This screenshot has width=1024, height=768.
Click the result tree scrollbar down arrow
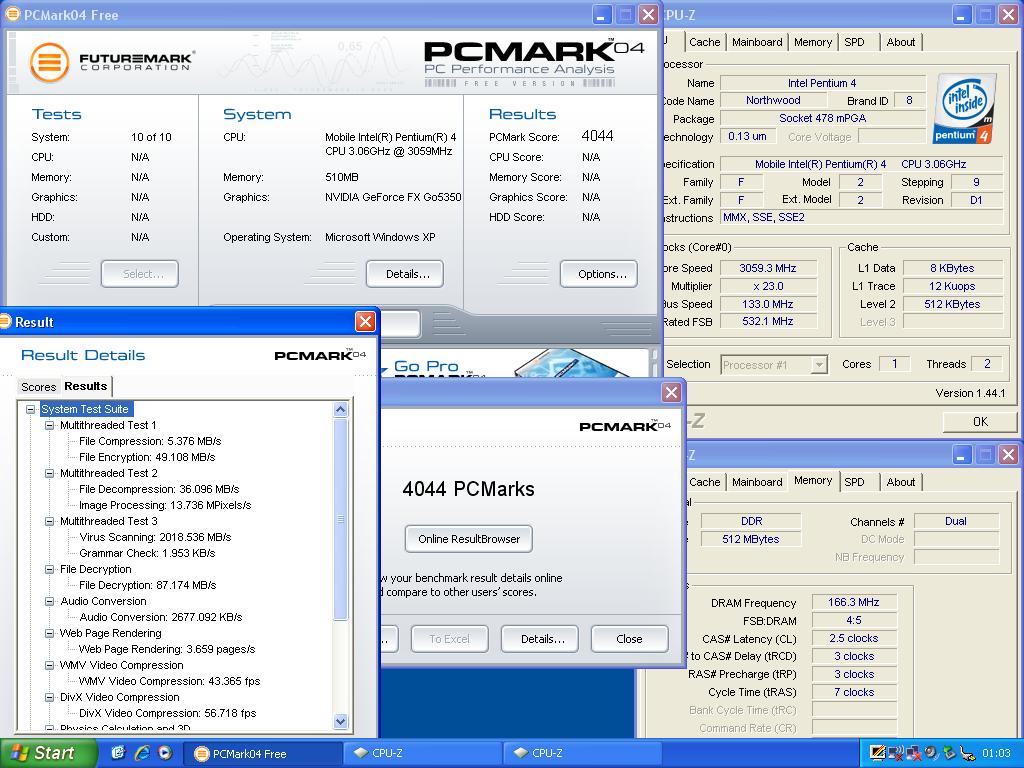[340, 721]
